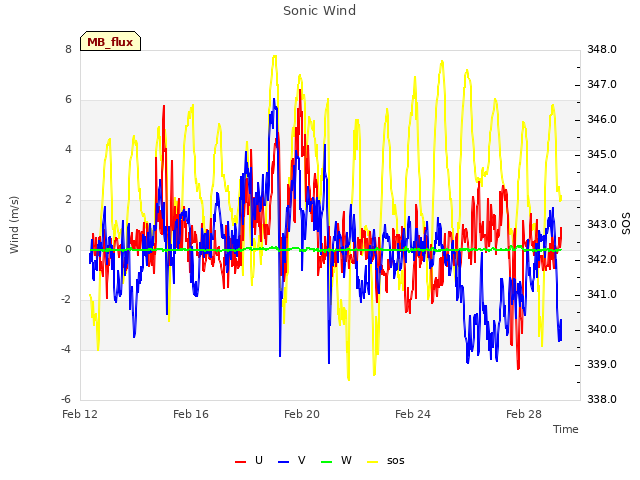Click the 338.0 value on SOS axis
The width and height of the screenshot is (640, 480).
tap(602, 399)
